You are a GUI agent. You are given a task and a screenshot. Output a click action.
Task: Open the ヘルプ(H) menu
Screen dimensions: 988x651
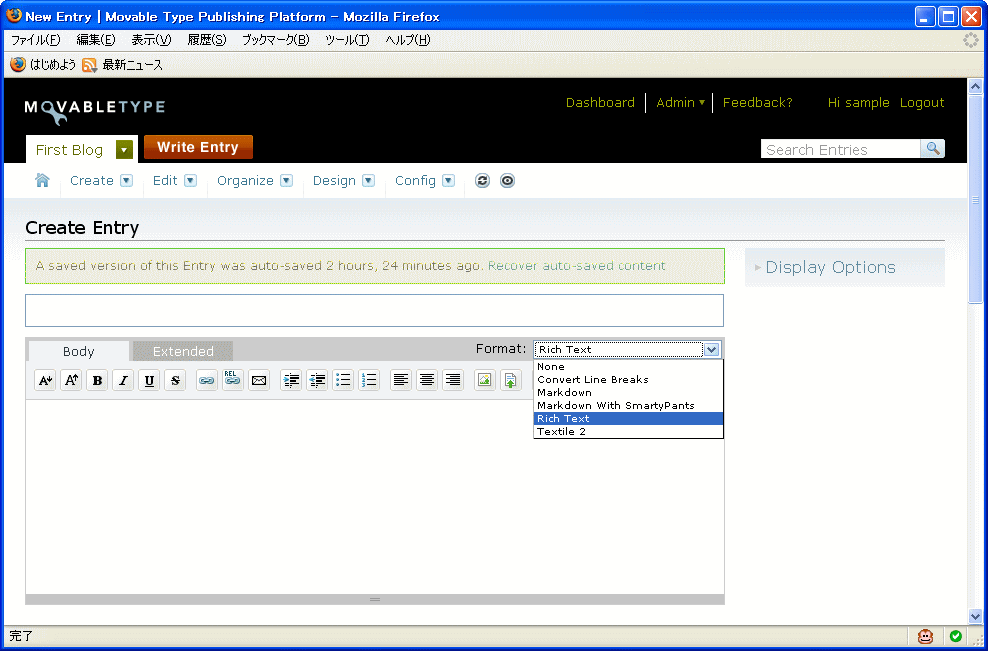point(408,40)
